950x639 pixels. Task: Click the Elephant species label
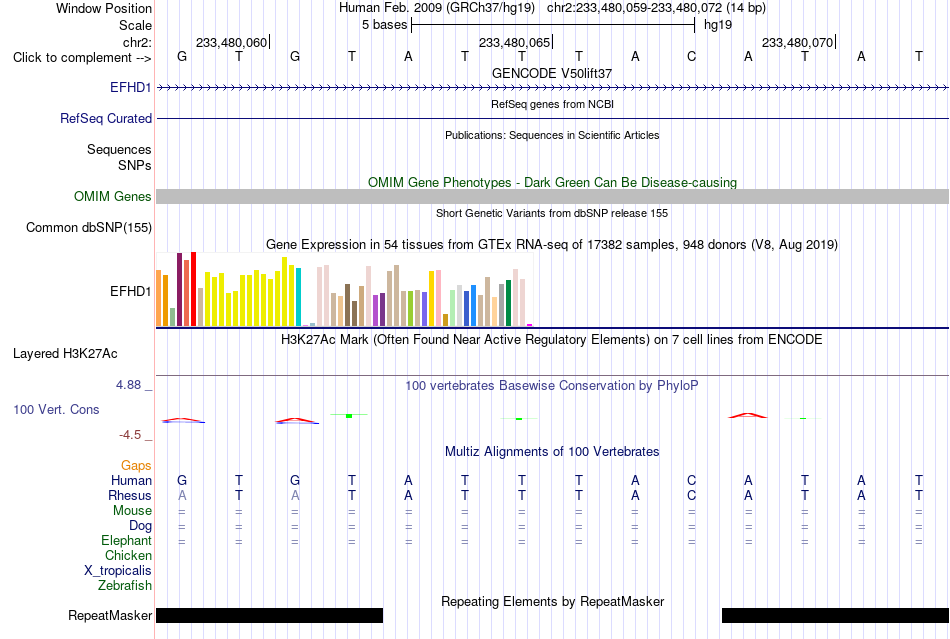coord(126,540)
